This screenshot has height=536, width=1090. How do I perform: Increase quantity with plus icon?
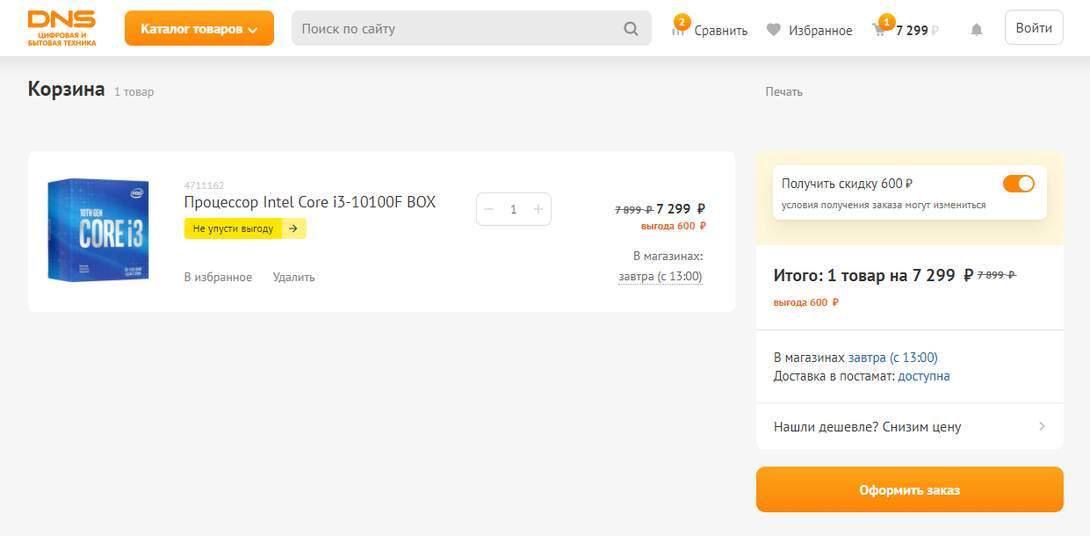(538, 209)
